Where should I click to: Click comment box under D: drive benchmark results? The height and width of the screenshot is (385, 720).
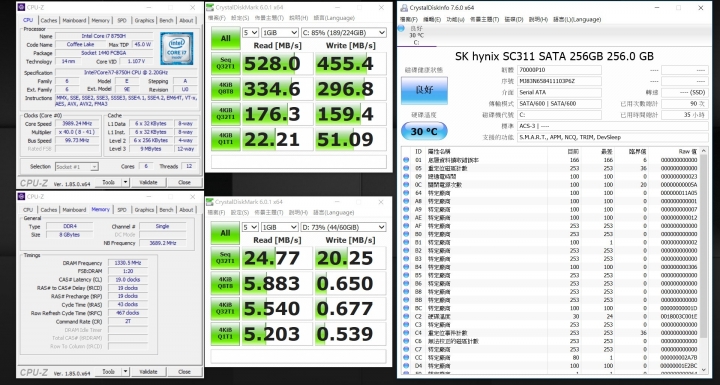[298, 356]
